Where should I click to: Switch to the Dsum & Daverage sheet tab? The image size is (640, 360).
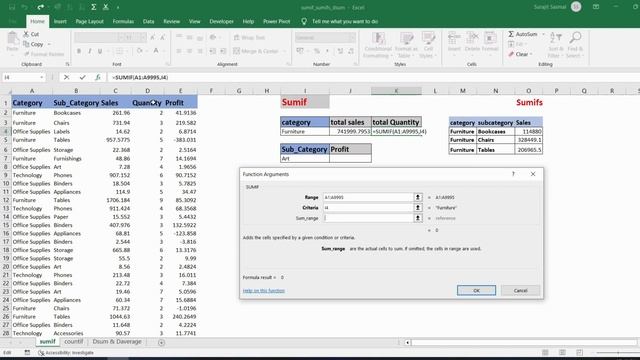(117, 342)
